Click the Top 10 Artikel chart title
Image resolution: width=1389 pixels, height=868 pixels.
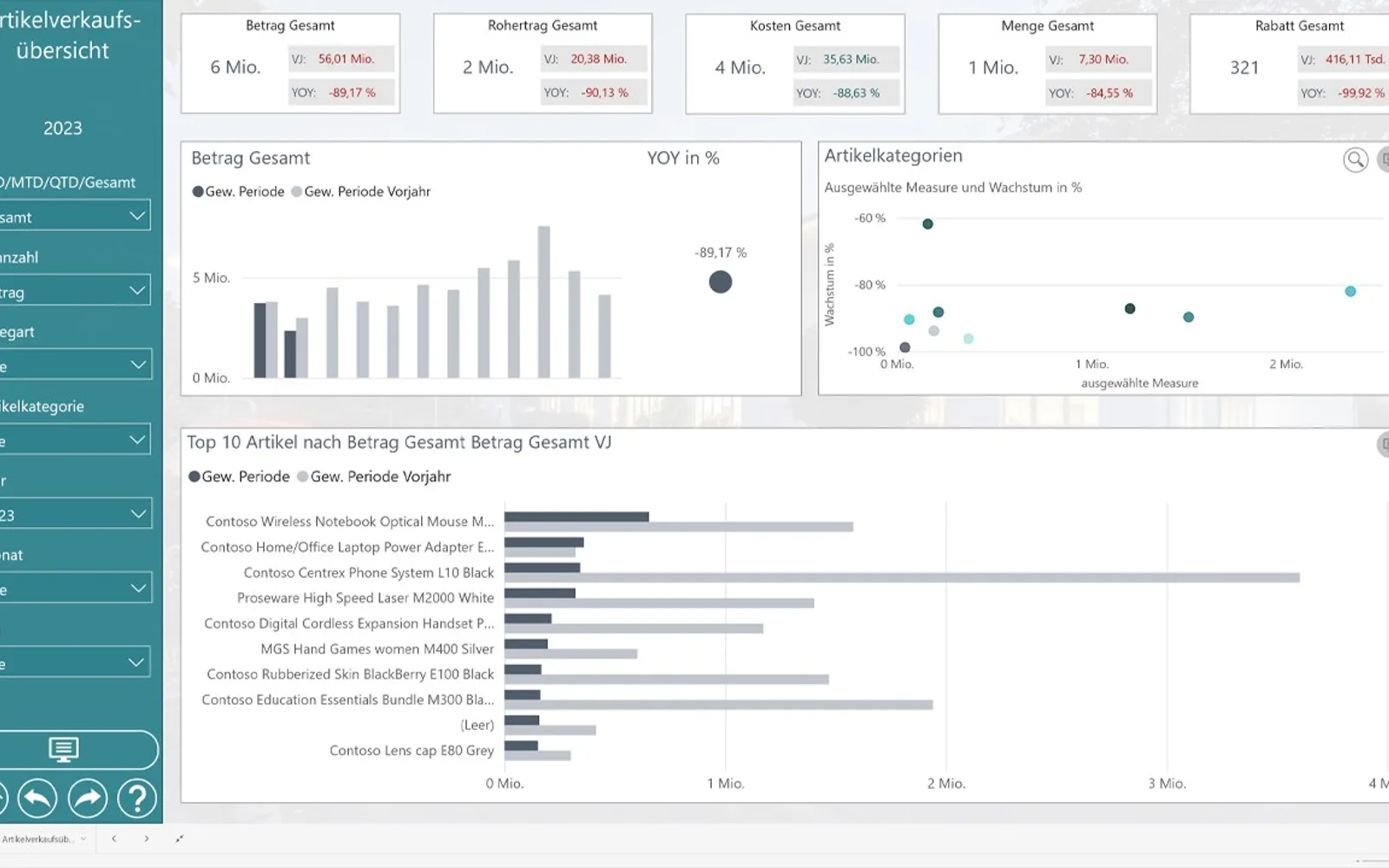[x=399, y=443]
